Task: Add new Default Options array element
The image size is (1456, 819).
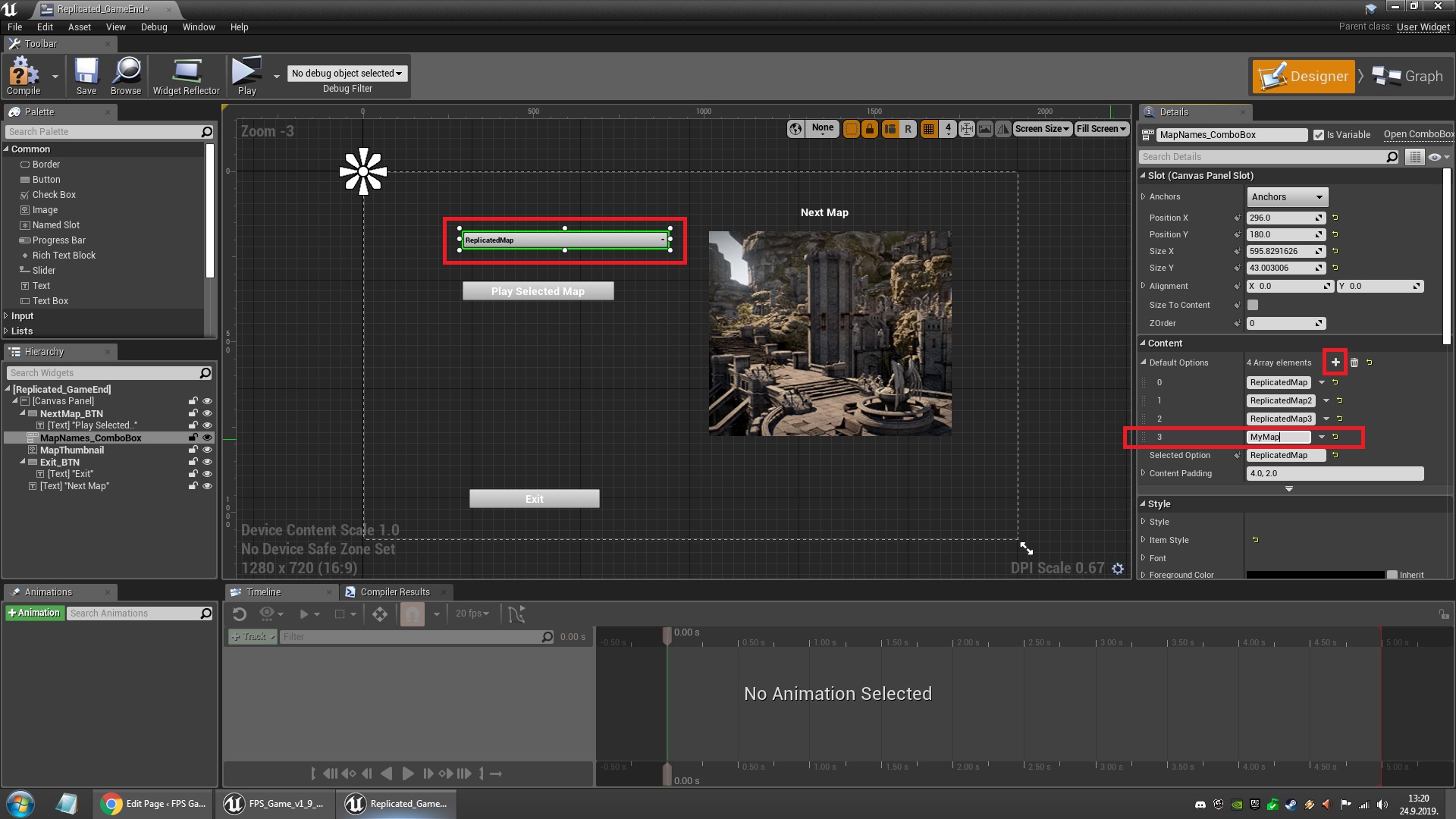Action: click(1335, 362)
